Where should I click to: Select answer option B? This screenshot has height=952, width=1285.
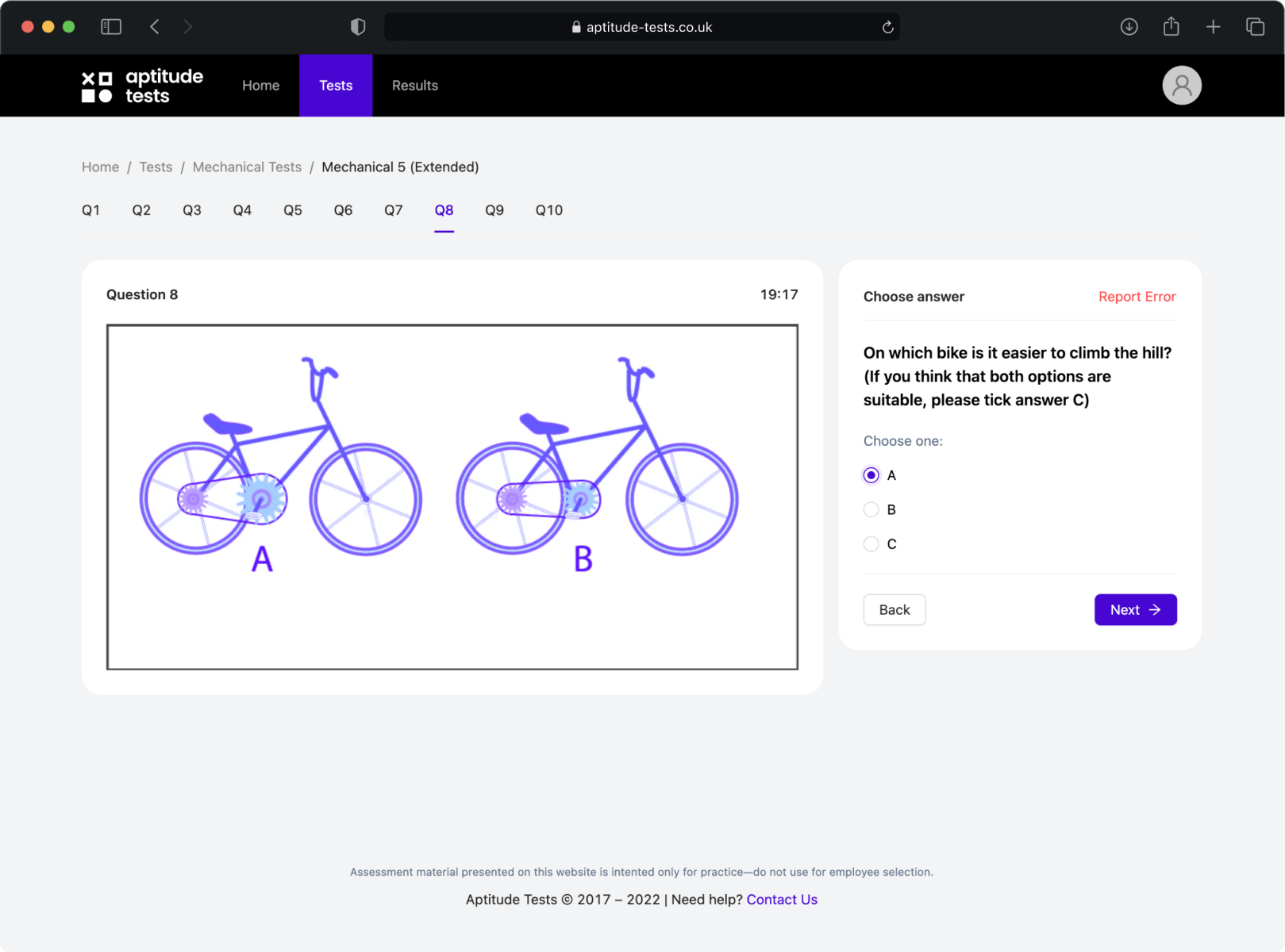871,509
